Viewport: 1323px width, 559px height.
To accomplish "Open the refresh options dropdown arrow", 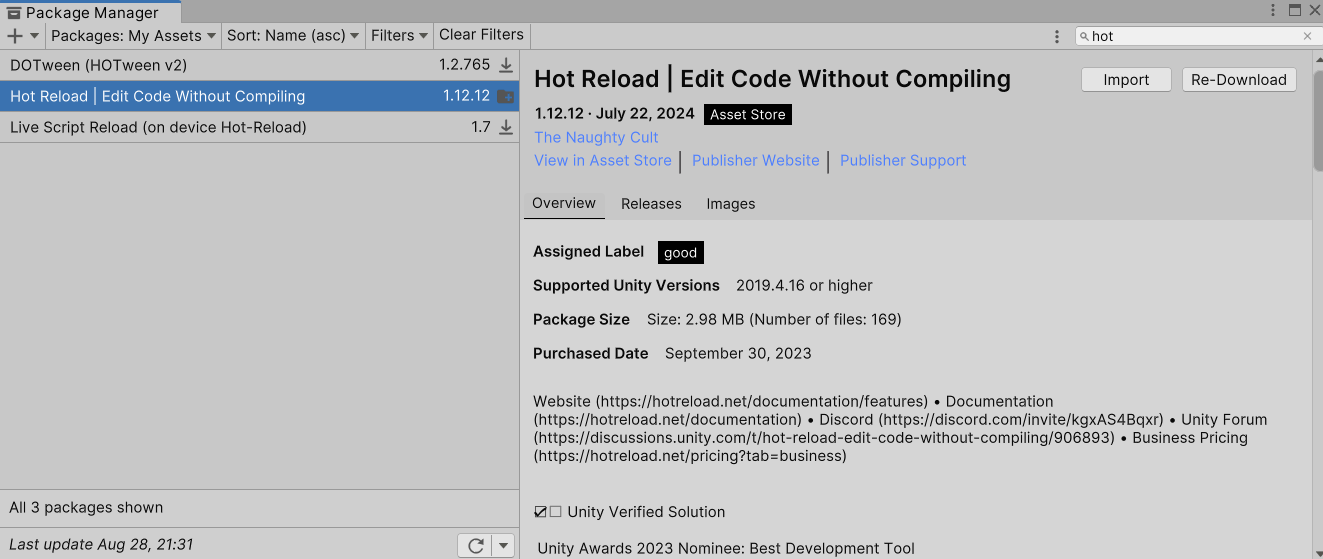I will pyautogui.click(x=504, y=545).
